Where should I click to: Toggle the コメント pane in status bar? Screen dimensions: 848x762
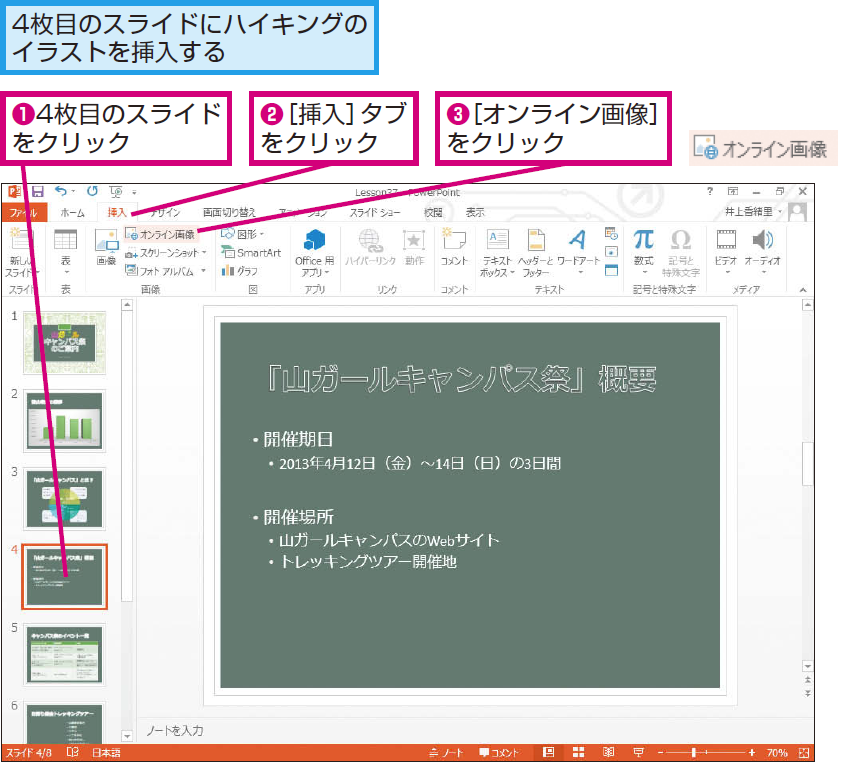499,752
